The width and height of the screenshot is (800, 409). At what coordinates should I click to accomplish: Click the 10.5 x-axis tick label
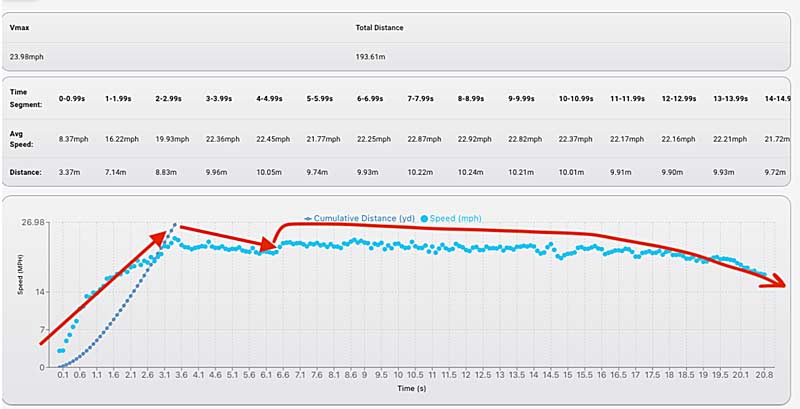click(x=416, y=375)
